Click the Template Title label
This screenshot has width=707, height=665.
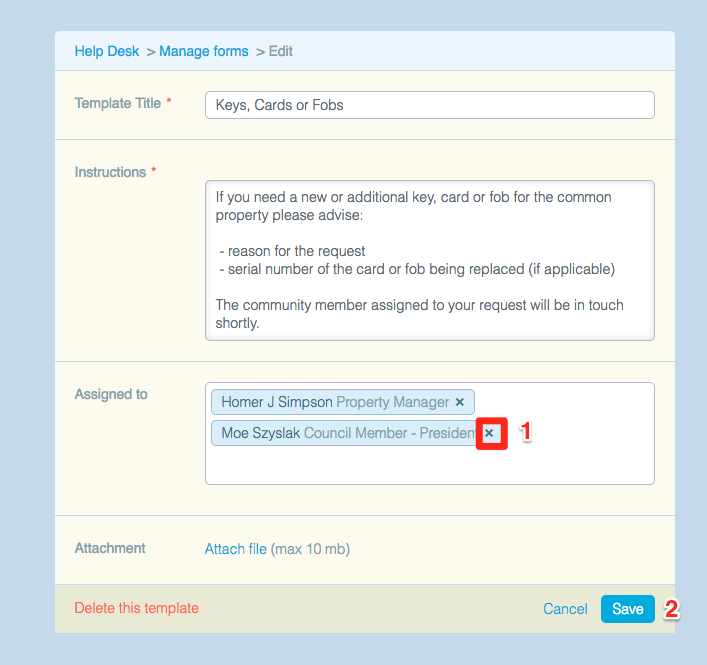(x=118, y=103)
